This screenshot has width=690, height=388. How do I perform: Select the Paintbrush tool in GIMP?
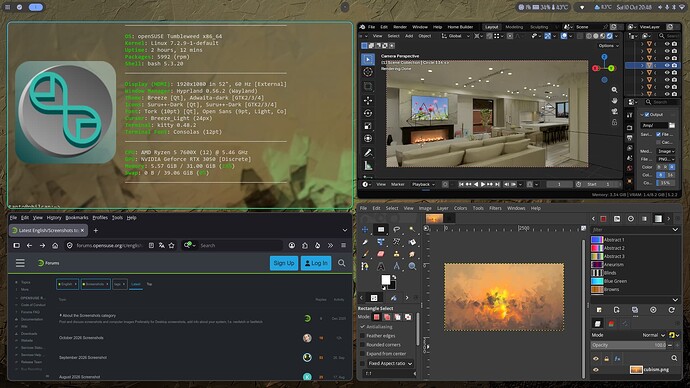365,254
